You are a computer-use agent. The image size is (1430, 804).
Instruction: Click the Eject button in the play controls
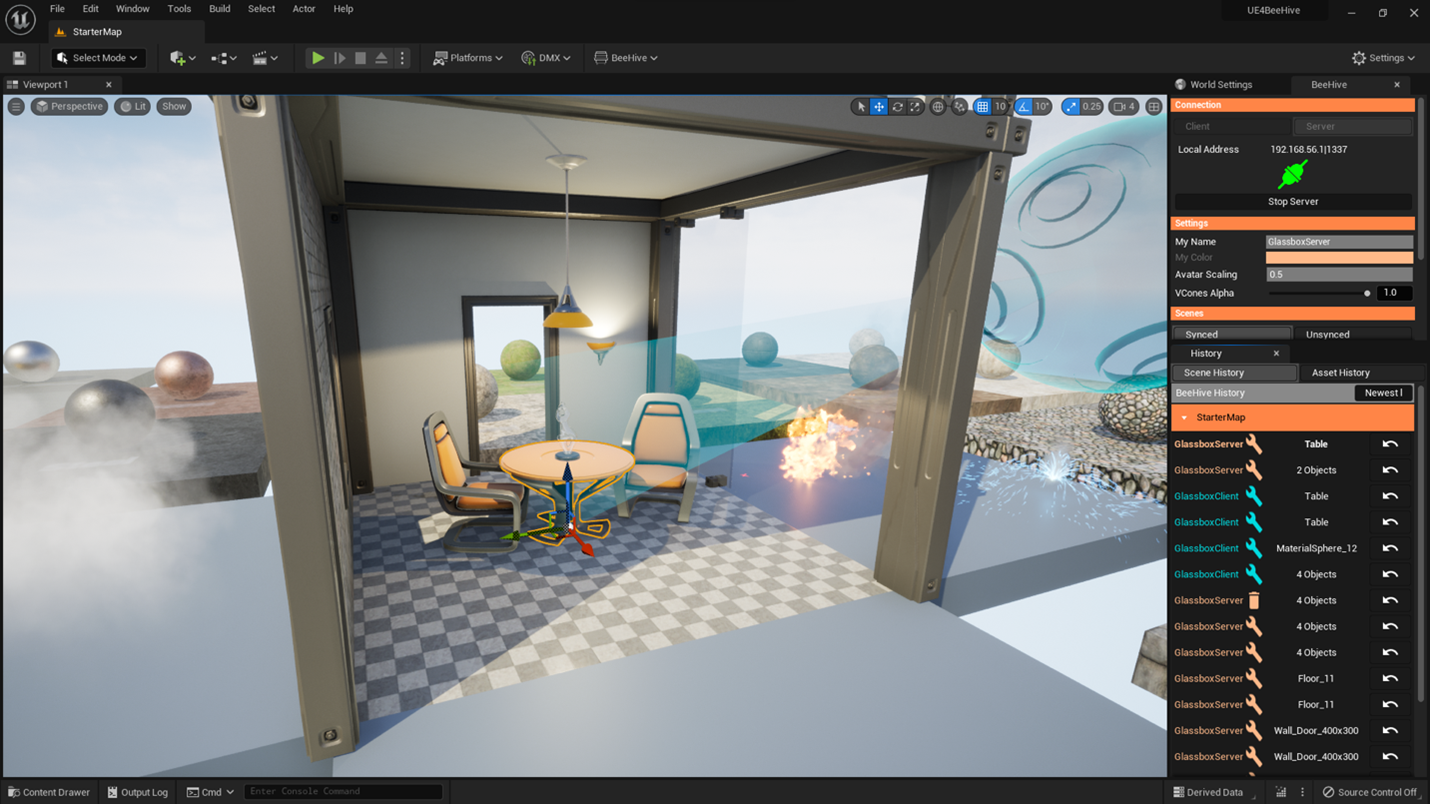click(x=381, y=58)
